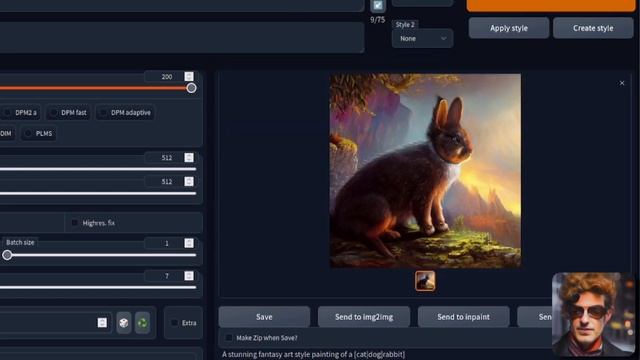
Task: Click the orange Generate button
Action: pos(551,5)
